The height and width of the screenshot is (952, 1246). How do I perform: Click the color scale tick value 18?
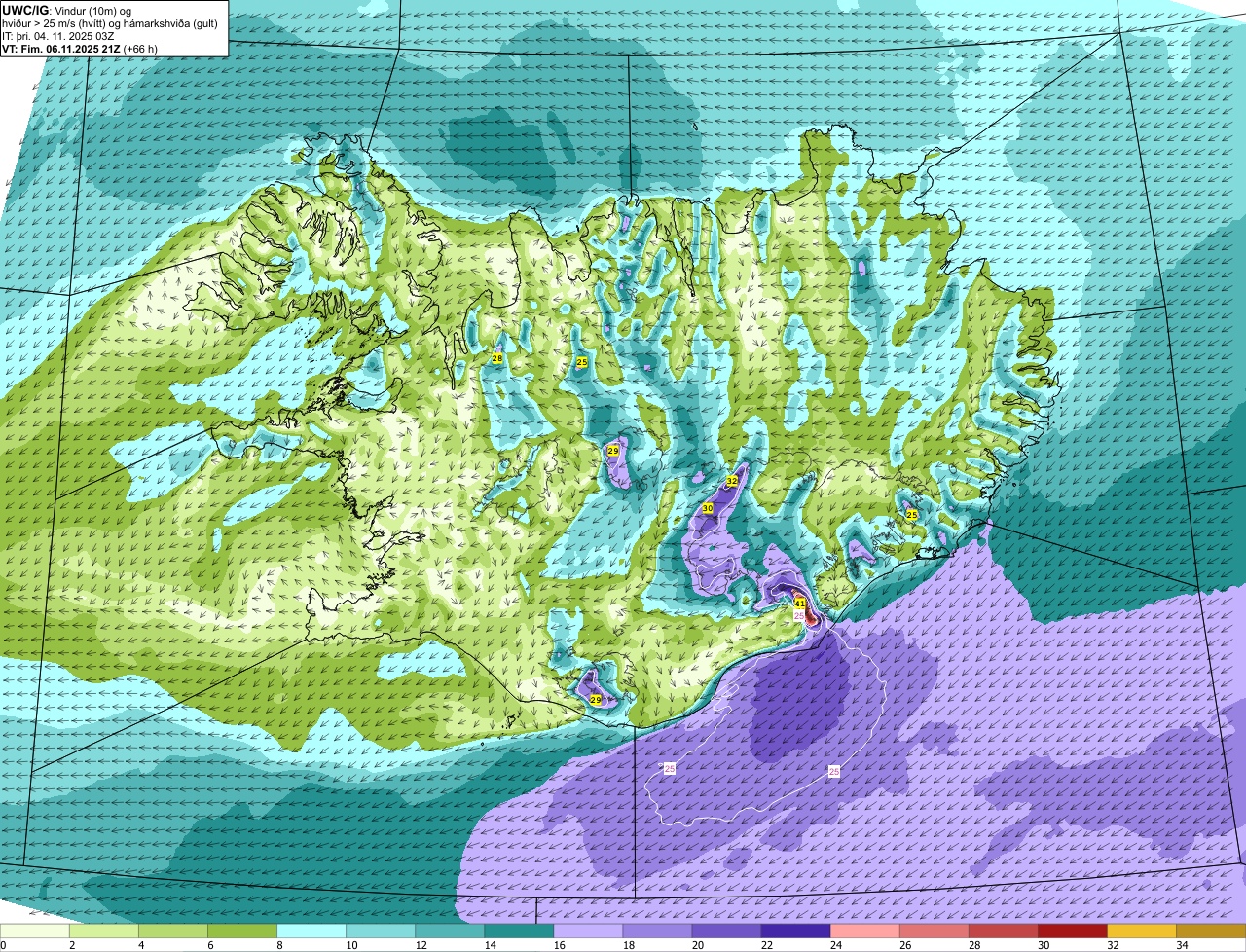pyautogui.click(x=627, y=945)
